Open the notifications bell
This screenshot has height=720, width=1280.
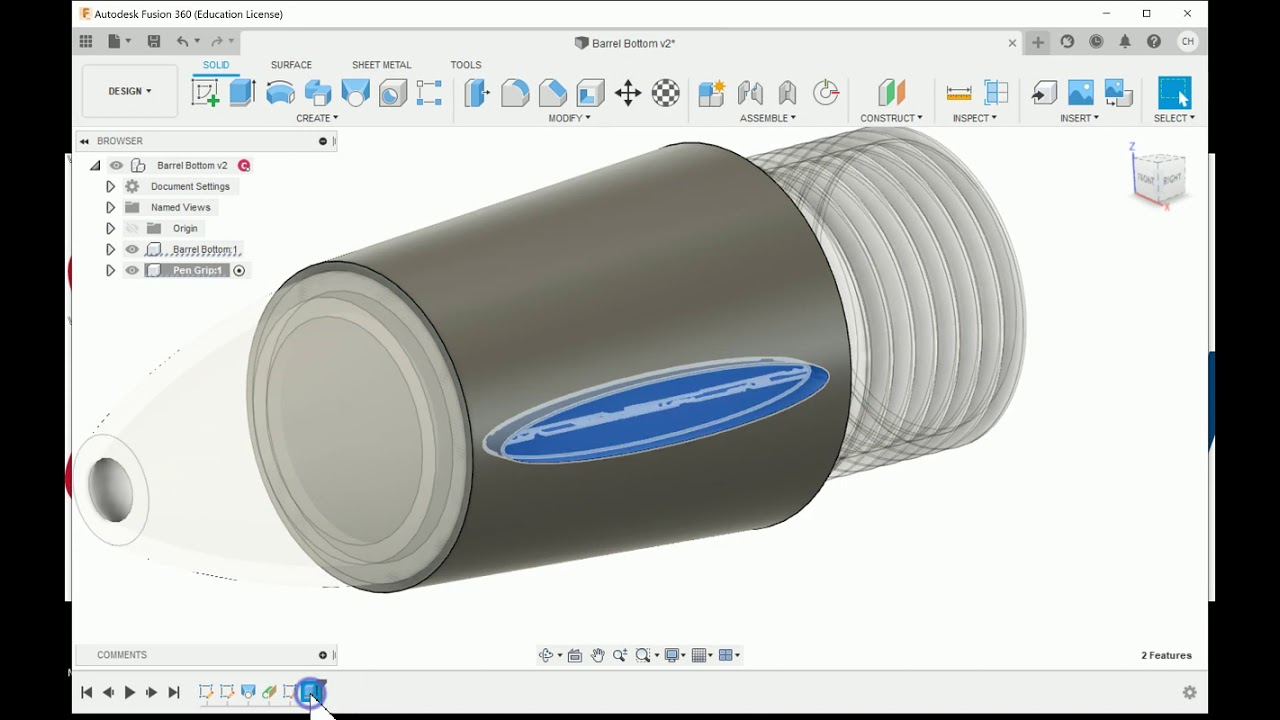pos(1125,41)
